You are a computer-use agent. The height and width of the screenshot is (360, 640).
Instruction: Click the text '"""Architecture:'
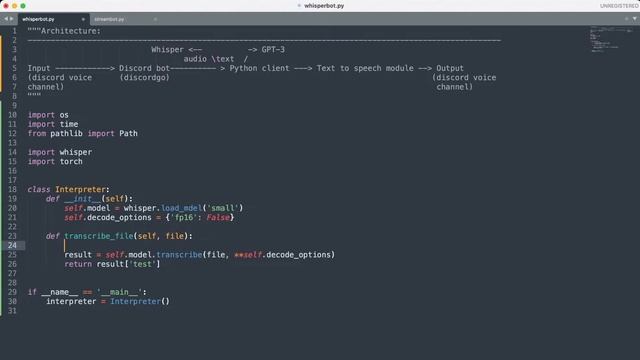pos(64,31)
